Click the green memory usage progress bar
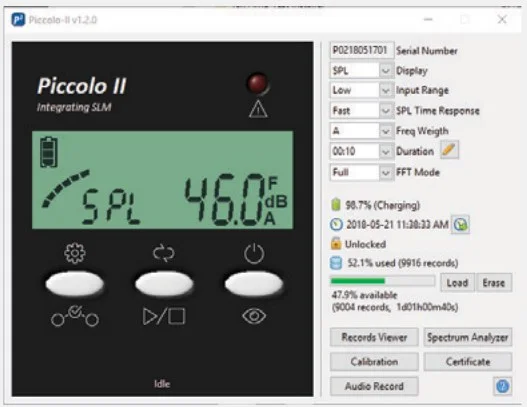The width and height of the screenshot is (527, 407). 382,281
